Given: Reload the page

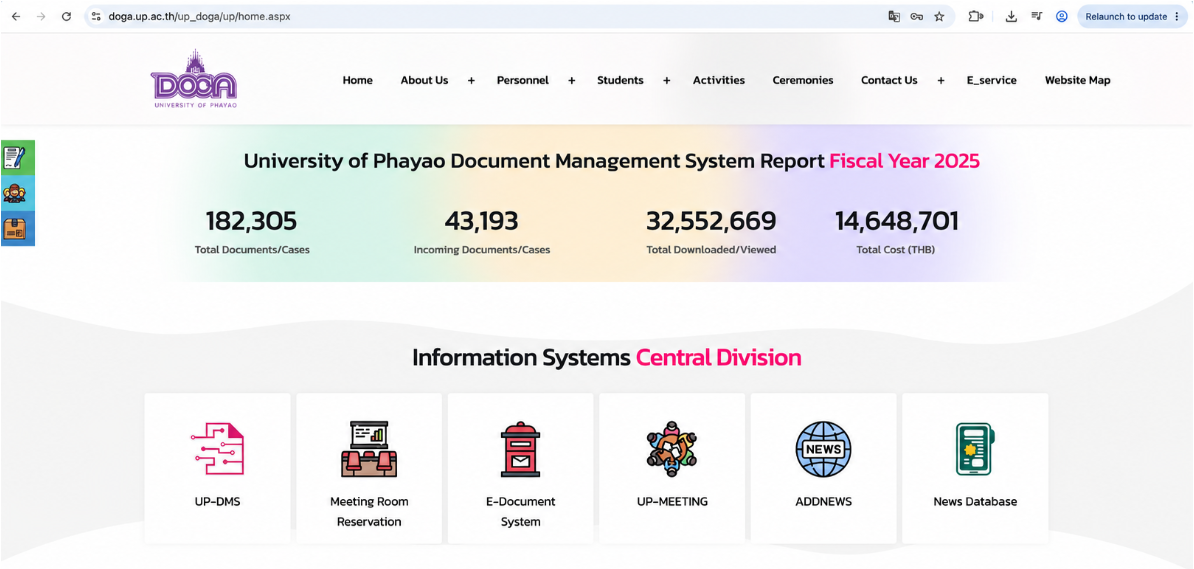Looking at the screenshot, I should pyautogui.click(x=66, y=16).
